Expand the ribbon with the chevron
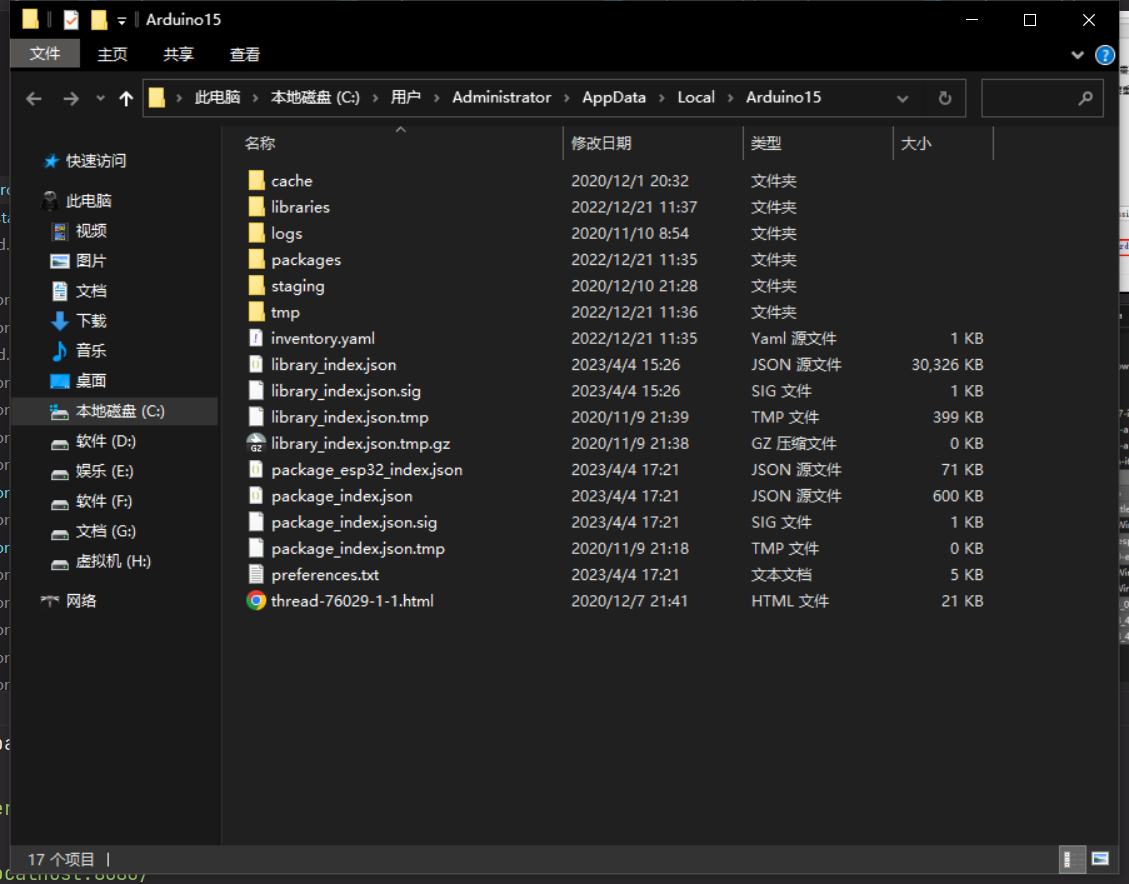1129x884 pixels. [1078, 55]
